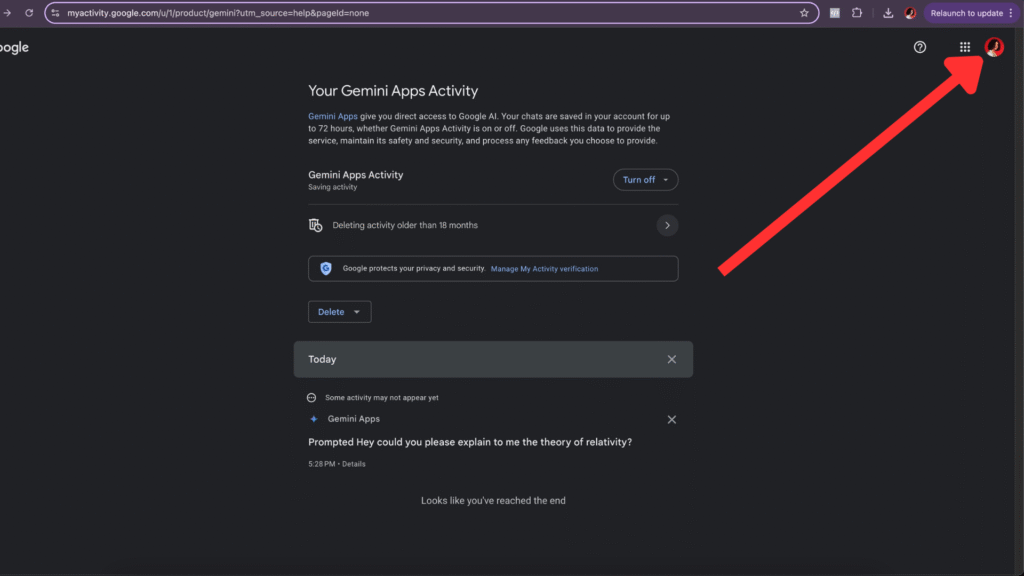The width and height of the screenshot is (1024, 576).
Task: Click the 'Saving activity' status text
Action: point(332,187)
